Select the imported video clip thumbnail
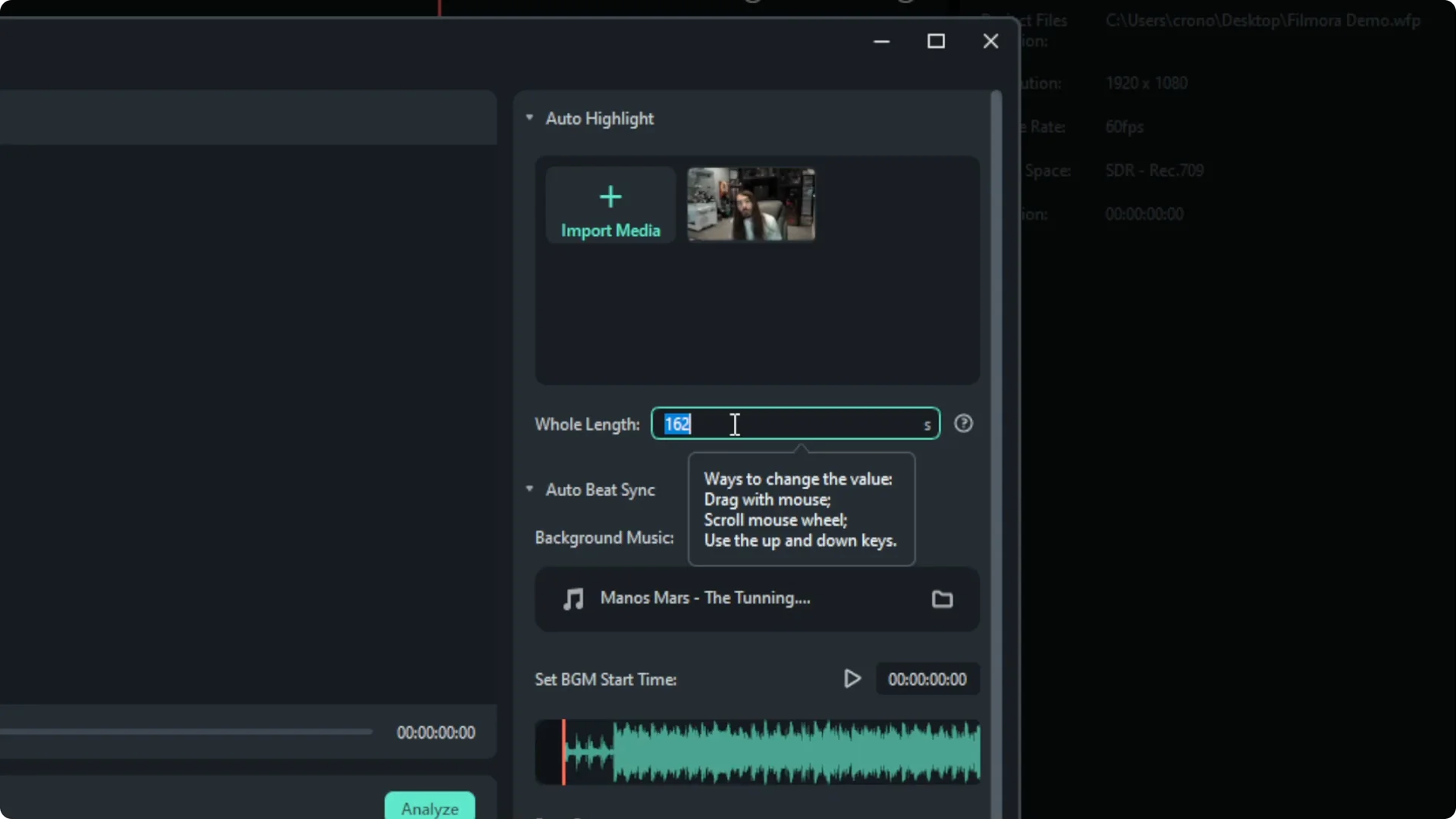The width and height of the screenshot is (1456, 819). [x=751, y=205]
